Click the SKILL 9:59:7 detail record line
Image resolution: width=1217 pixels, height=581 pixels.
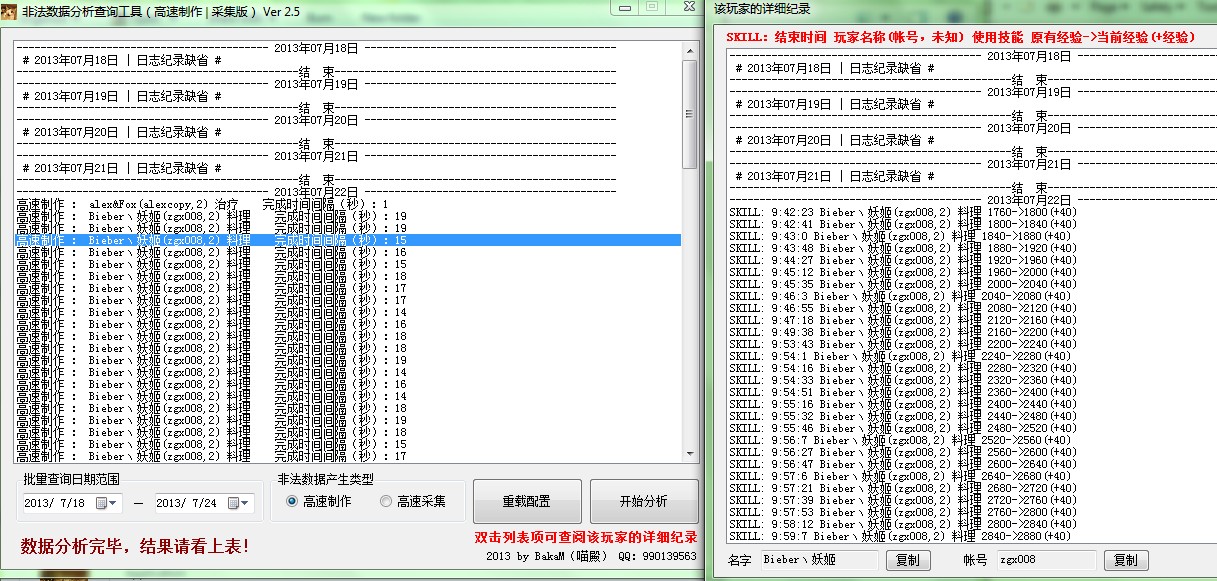(x=900, y=536)
